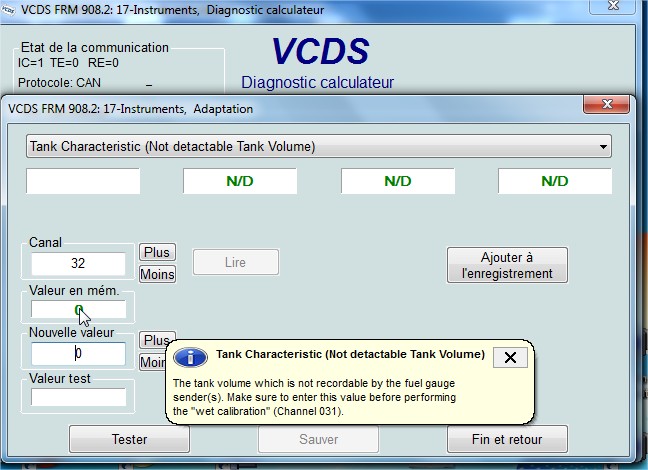Click the blue info icon in tooltip
Image resolution: width=648 pixels, height=470 pixels.
(197, 357)
